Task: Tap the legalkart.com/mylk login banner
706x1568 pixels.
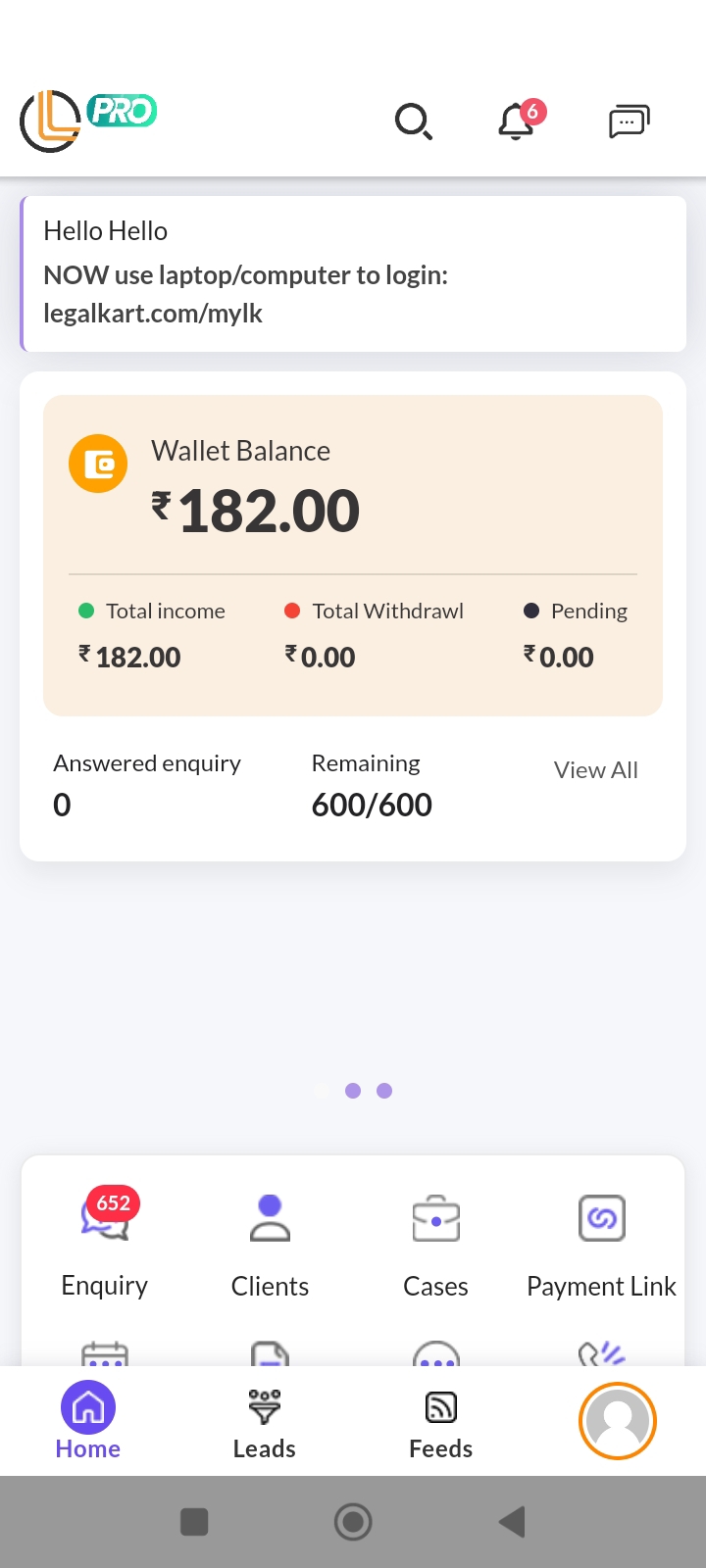Action: (x=353, y=274)
